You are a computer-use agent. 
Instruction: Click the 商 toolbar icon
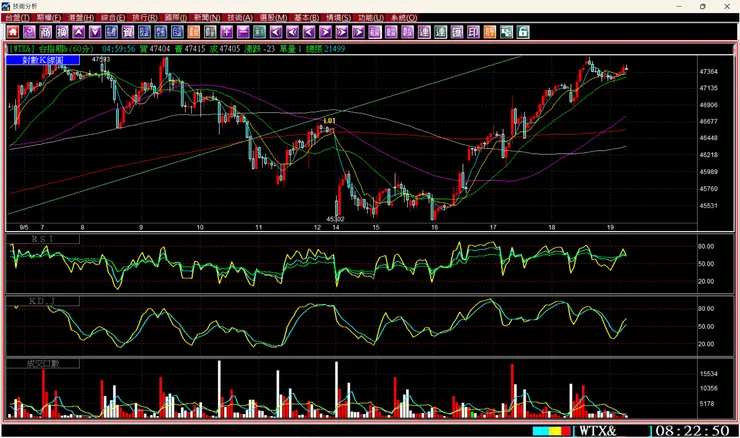pos(46,32)
